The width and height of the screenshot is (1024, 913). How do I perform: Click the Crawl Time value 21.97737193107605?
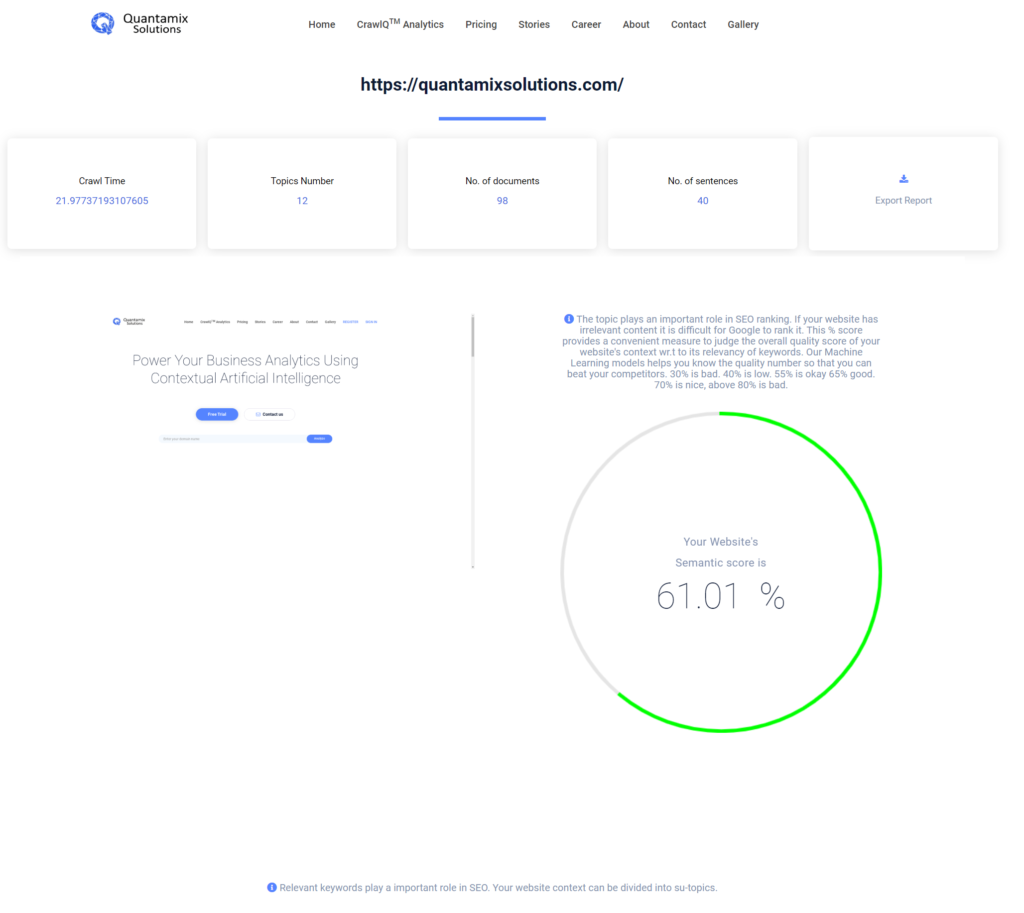point(102,200)
